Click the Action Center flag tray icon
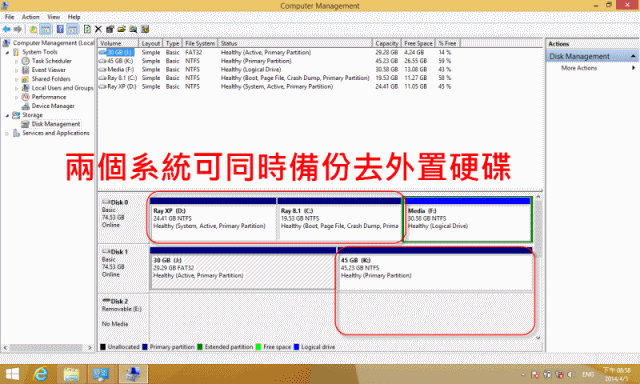Viewport: 640px width, 384px height. pyautogui.click(x=535, y=375)
